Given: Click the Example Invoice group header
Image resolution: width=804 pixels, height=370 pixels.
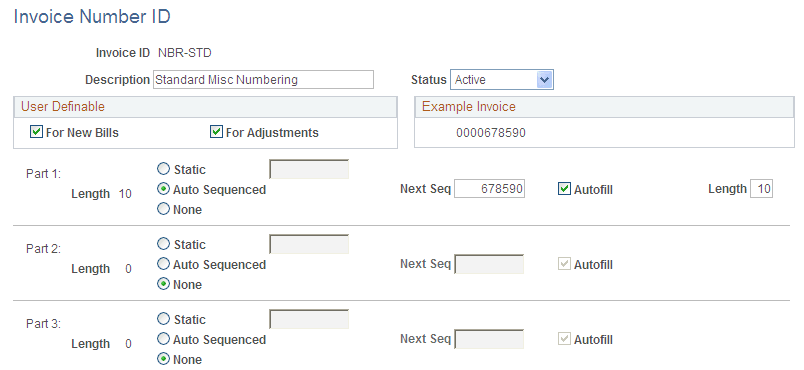Looking at the screenshot, I should coord(604,107).
